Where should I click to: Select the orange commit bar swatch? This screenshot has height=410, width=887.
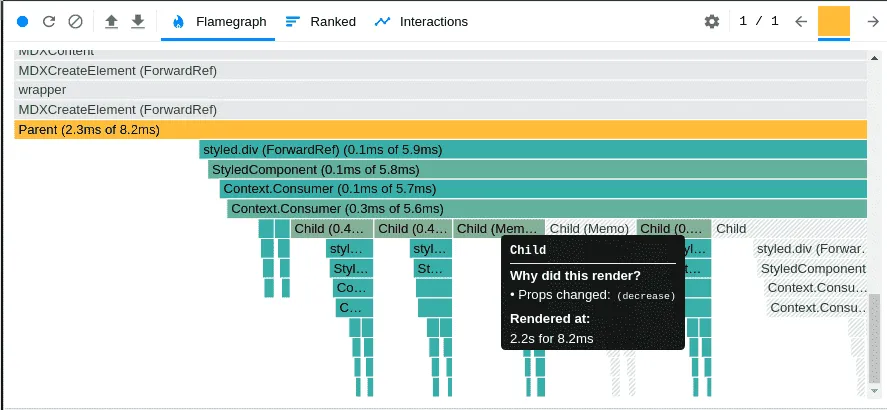(834, 21)
